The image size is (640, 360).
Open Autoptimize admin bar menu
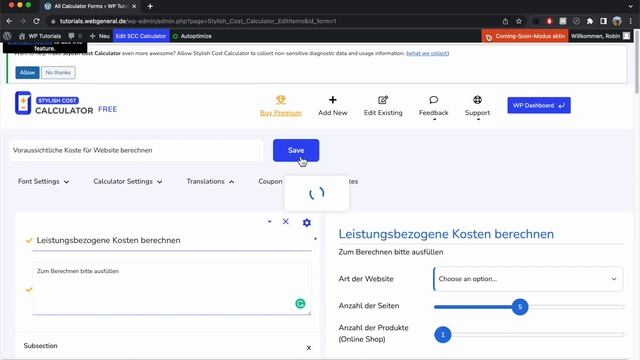192,36
